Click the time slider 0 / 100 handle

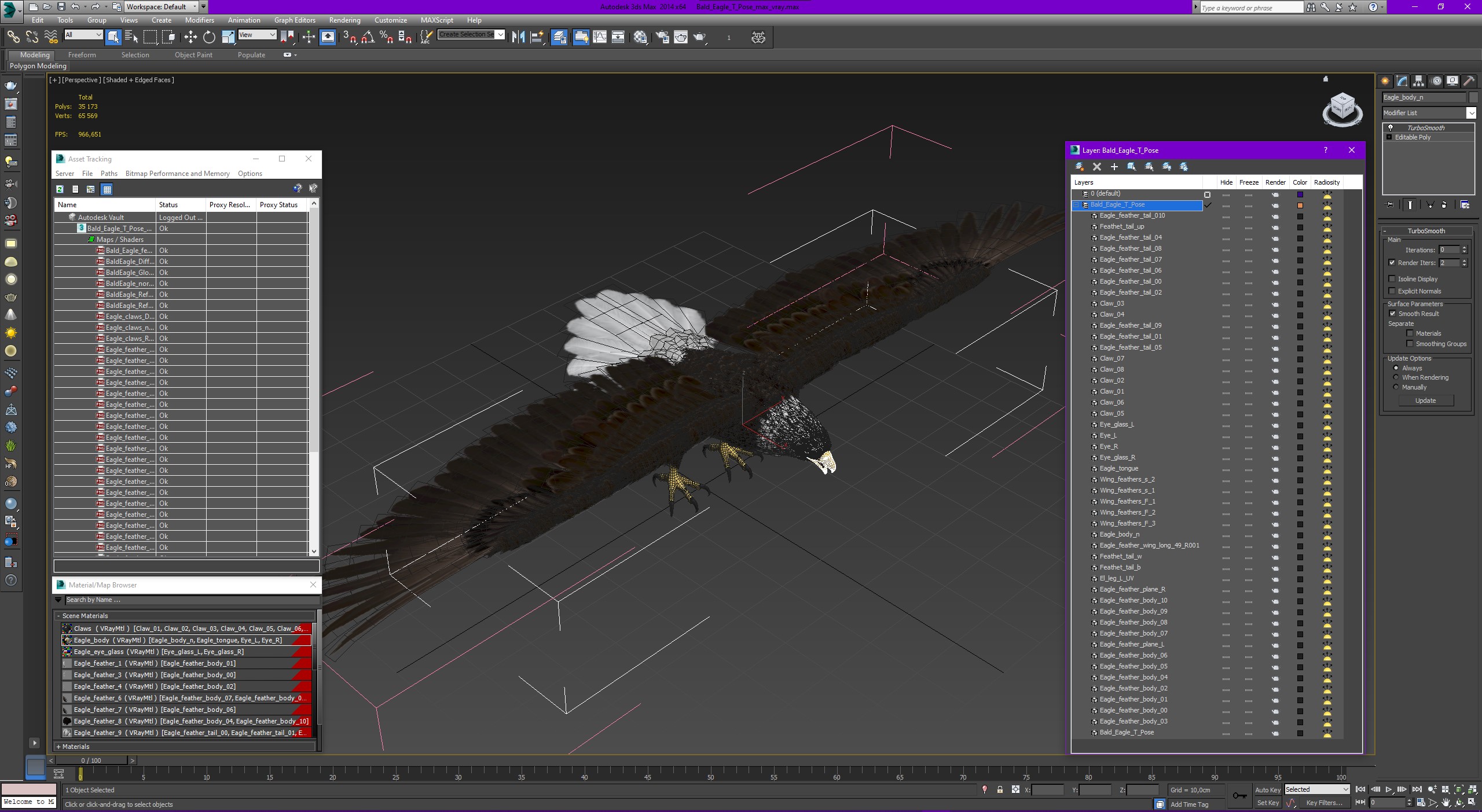tap(91, 760)
